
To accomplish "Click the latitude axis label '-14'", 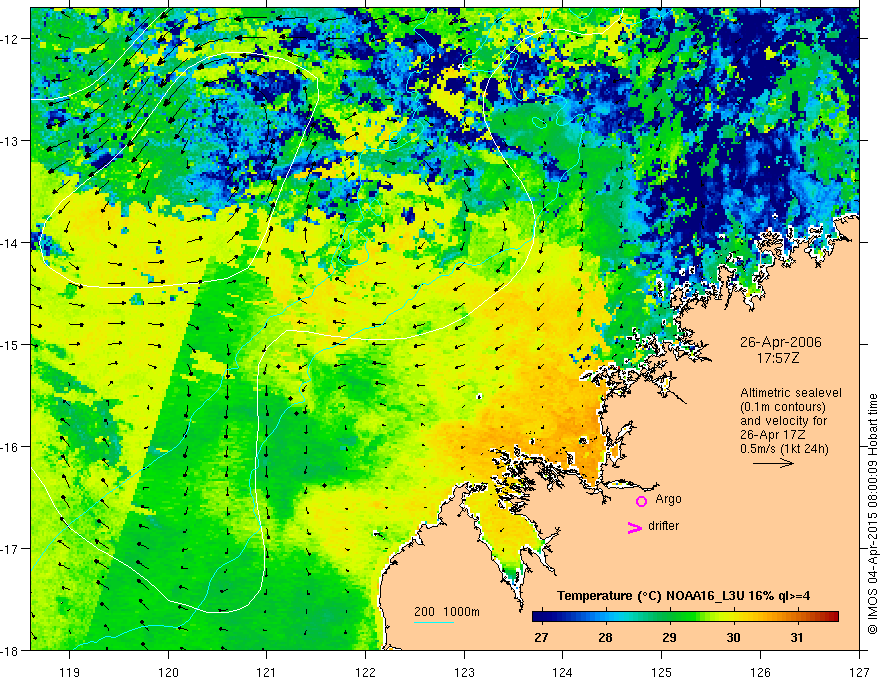I will coord(12,243).
